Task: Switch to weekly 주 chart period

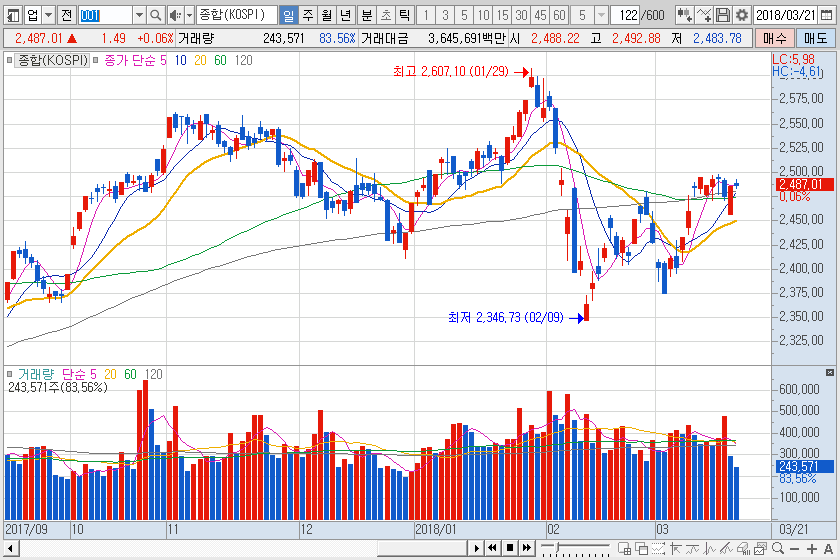Action: (x=307, y=15)
